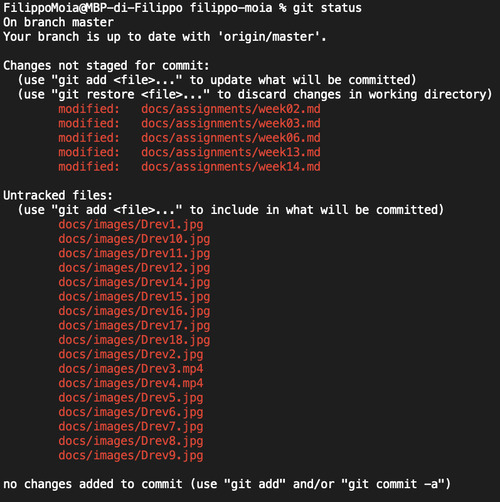This screenshot has height=502, width=500.
Task: Click the docs/images/Drev14.jpg line
Action: pos(134,283)
